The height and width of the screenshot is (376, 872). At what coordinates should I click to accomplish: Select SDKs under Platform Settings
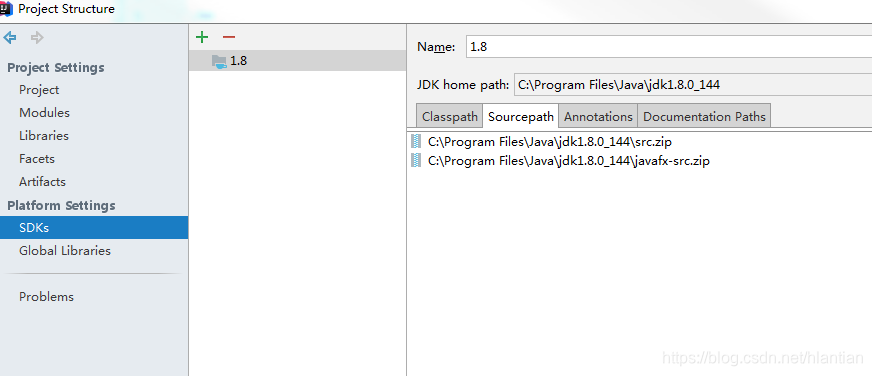coord(94,228)
